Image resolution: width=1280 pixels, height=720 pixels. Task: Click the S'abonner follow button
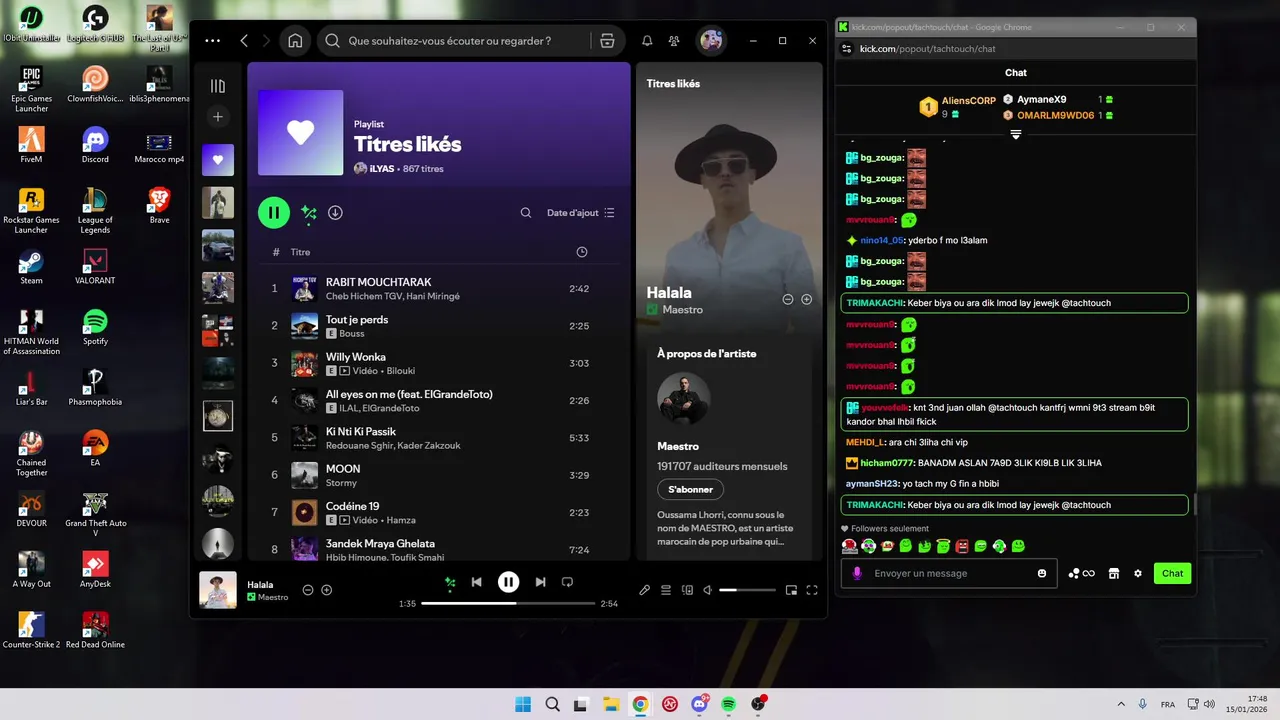[690, 490]
